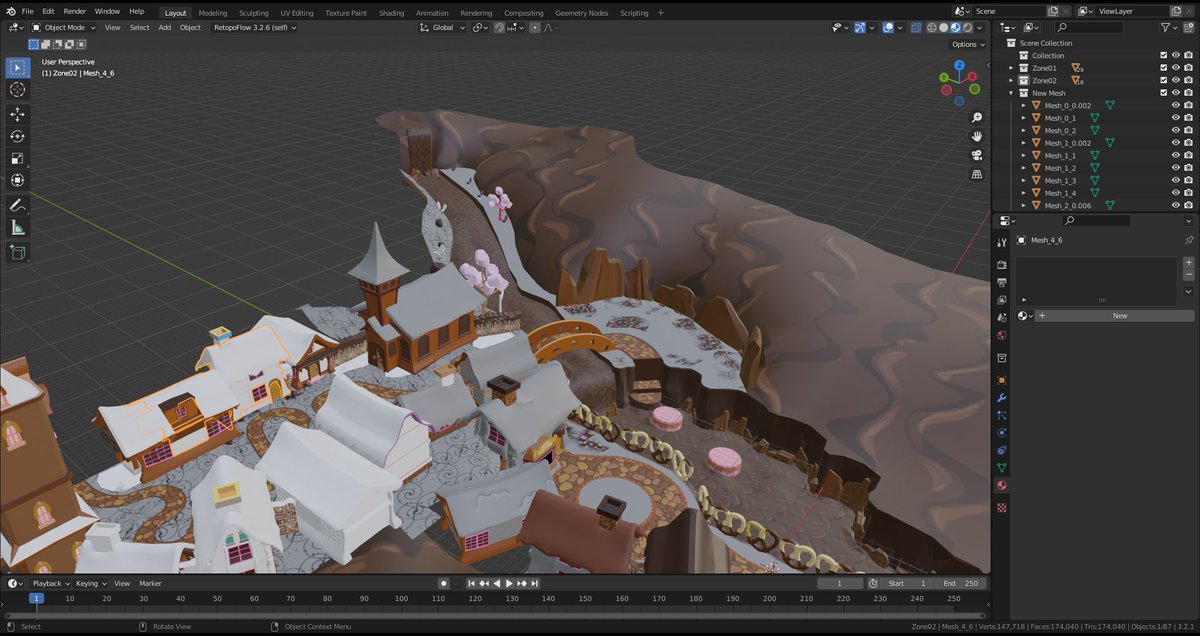The image size is (1200, 636).
Task: Open the Output properties tab
Action: (x=1002, y=282)
